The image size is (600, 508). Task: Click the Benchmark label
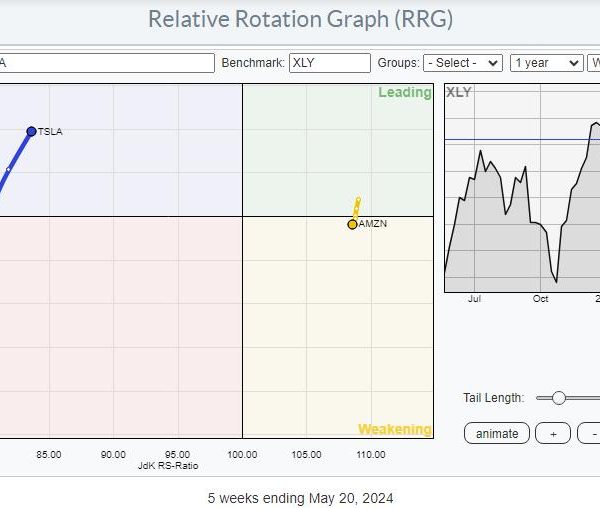tap(253, 63)
